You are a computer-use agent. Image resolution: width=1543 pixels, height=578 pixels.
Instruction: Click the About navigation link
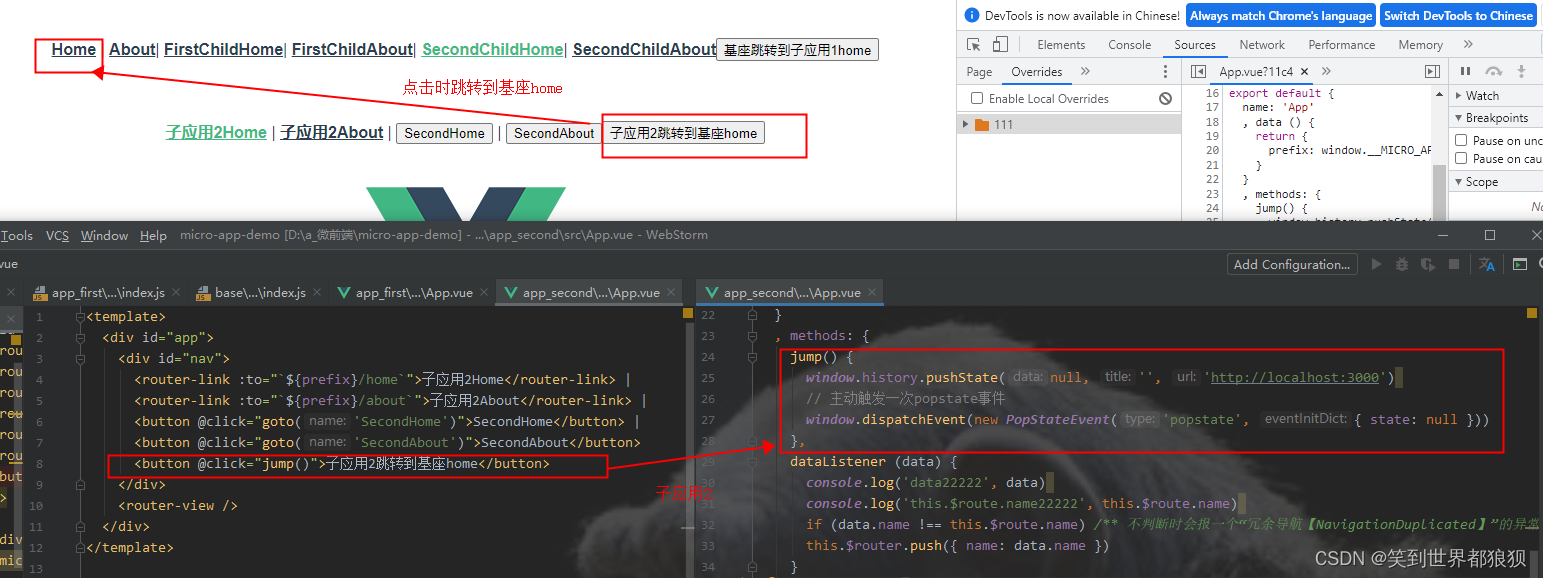pyautogui.click(x=132, y=49)
